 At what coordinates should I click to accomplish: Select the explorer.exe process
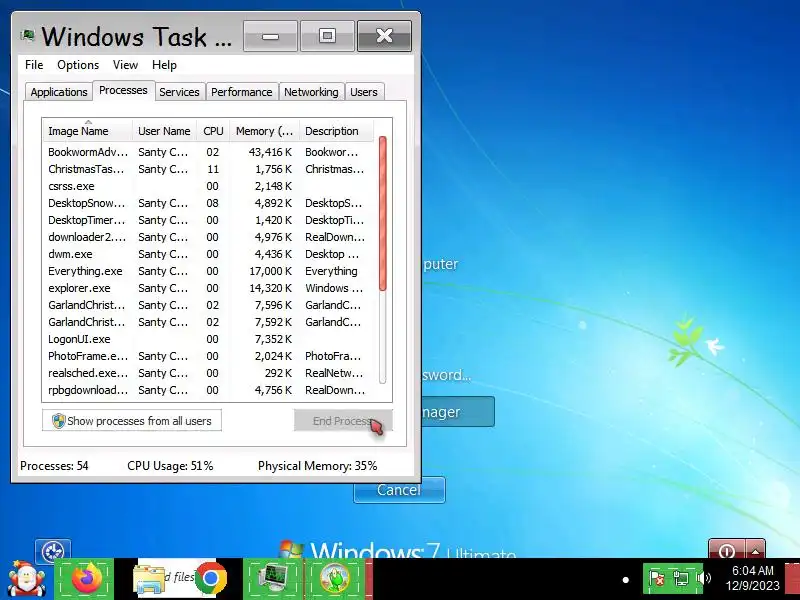tap(208, 288)
